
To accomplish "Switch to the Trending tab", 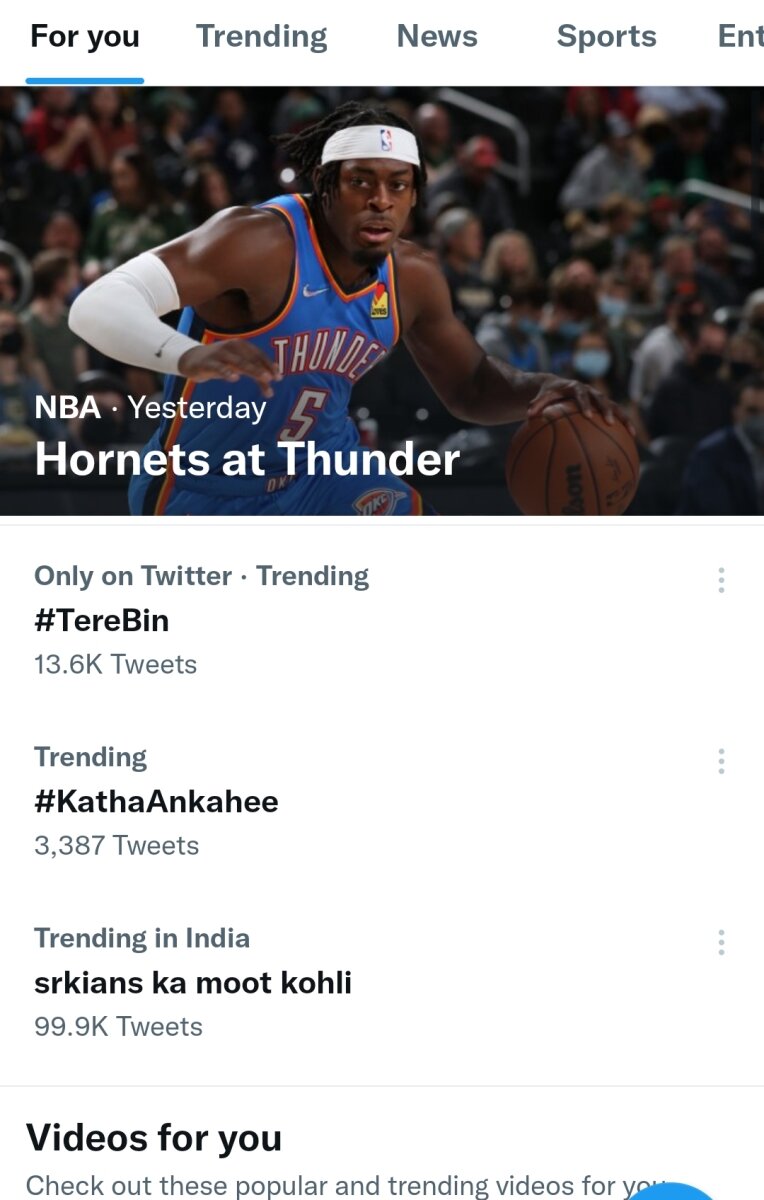I will click(261, 37).
